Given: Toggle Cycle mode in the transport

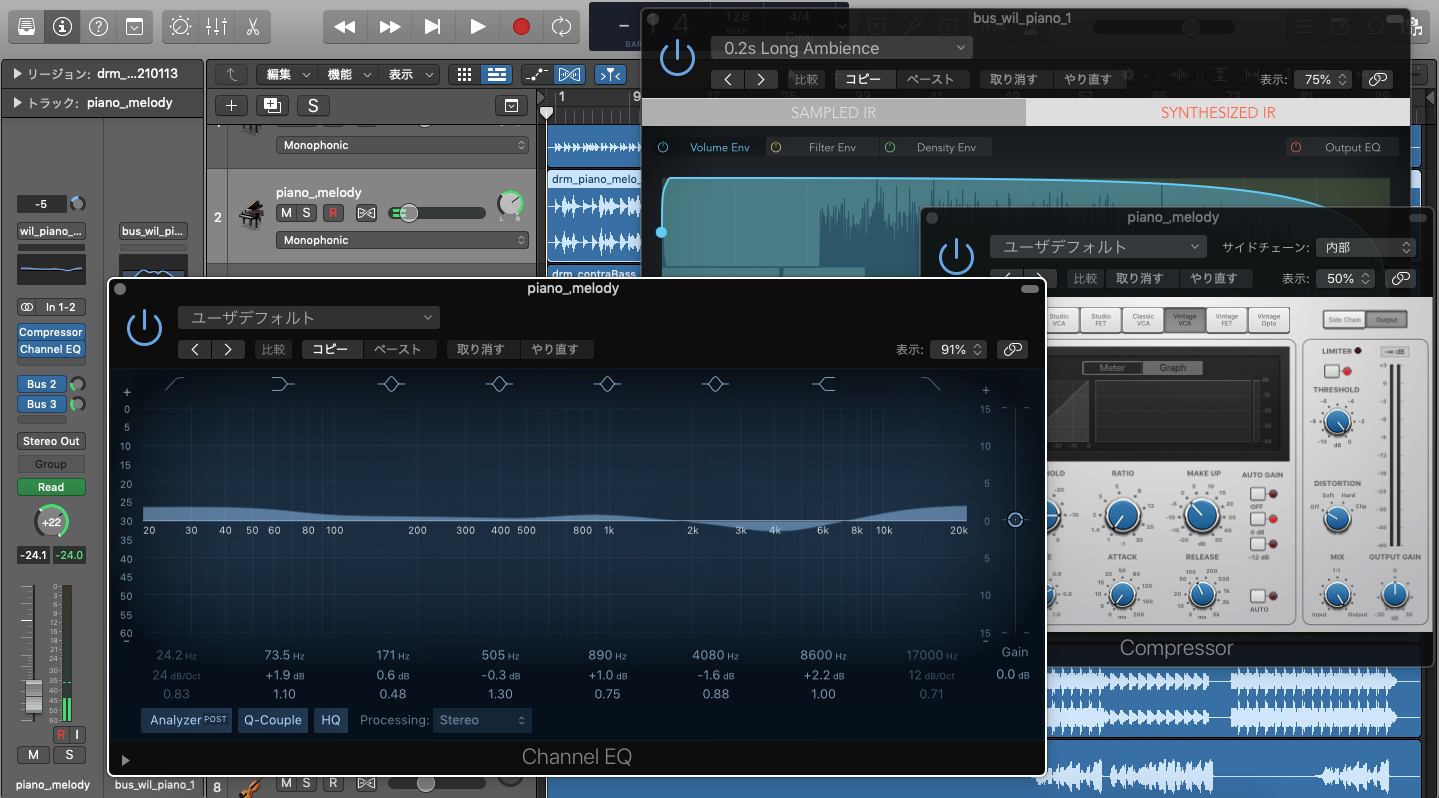Looking at the screenshot, I should (x=562, y=27).
